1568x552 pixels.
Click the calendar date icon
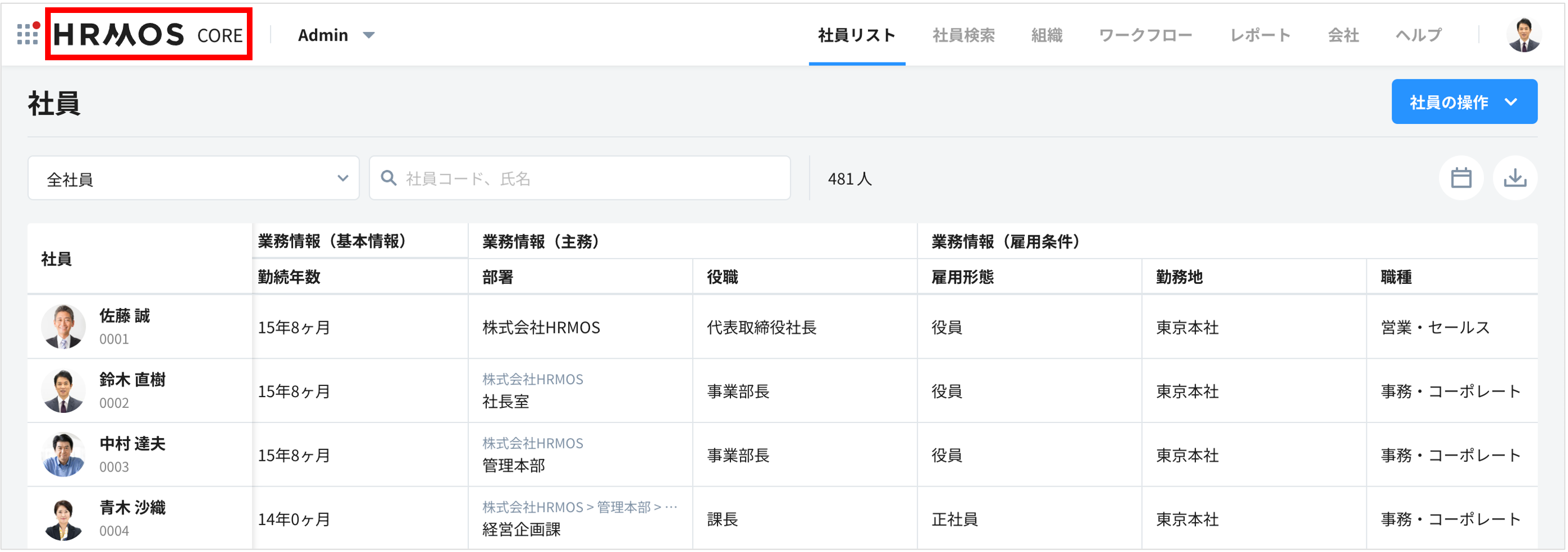click(1461, 179)
